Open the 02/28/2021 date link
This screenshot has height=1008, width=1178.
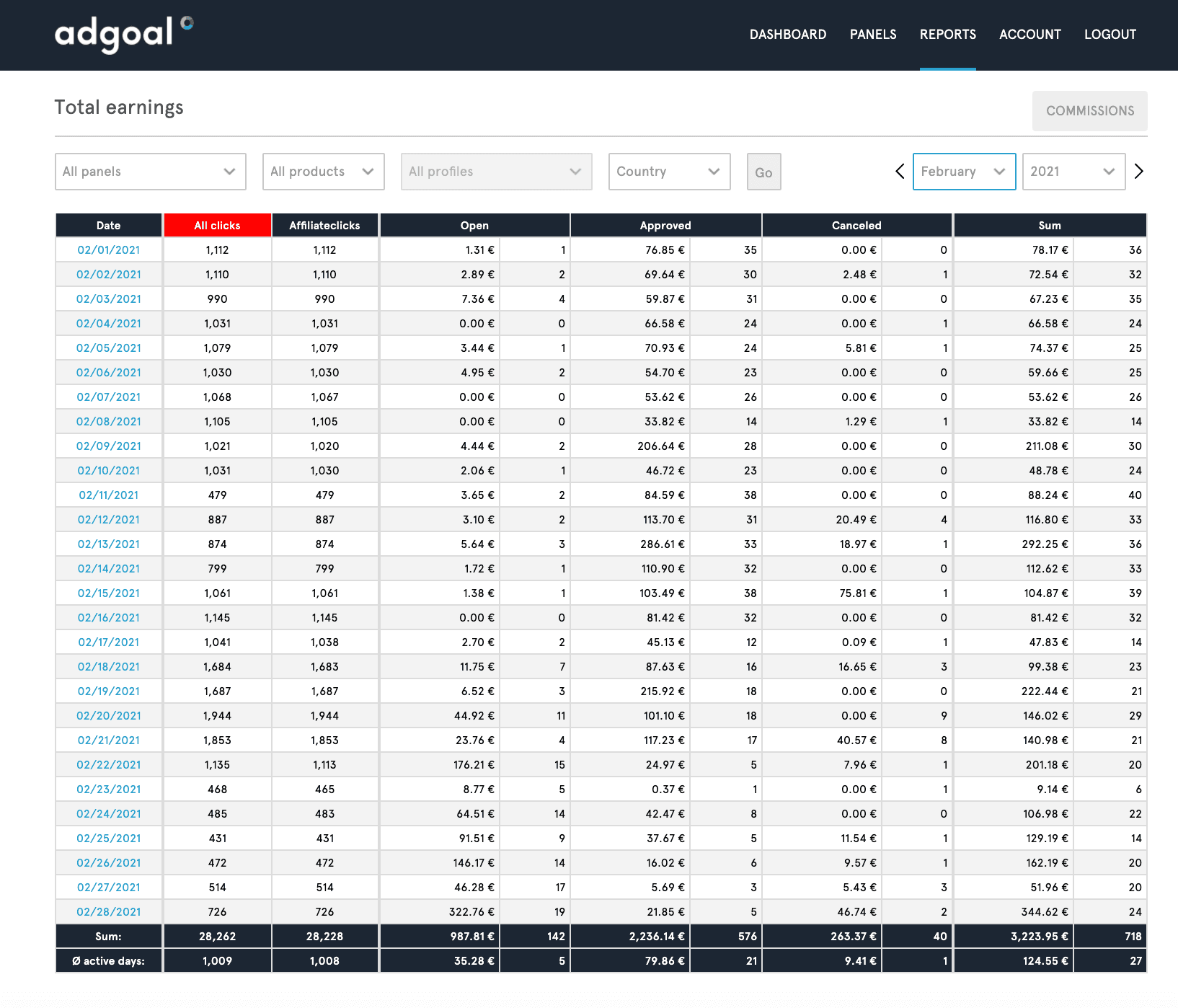109,912
